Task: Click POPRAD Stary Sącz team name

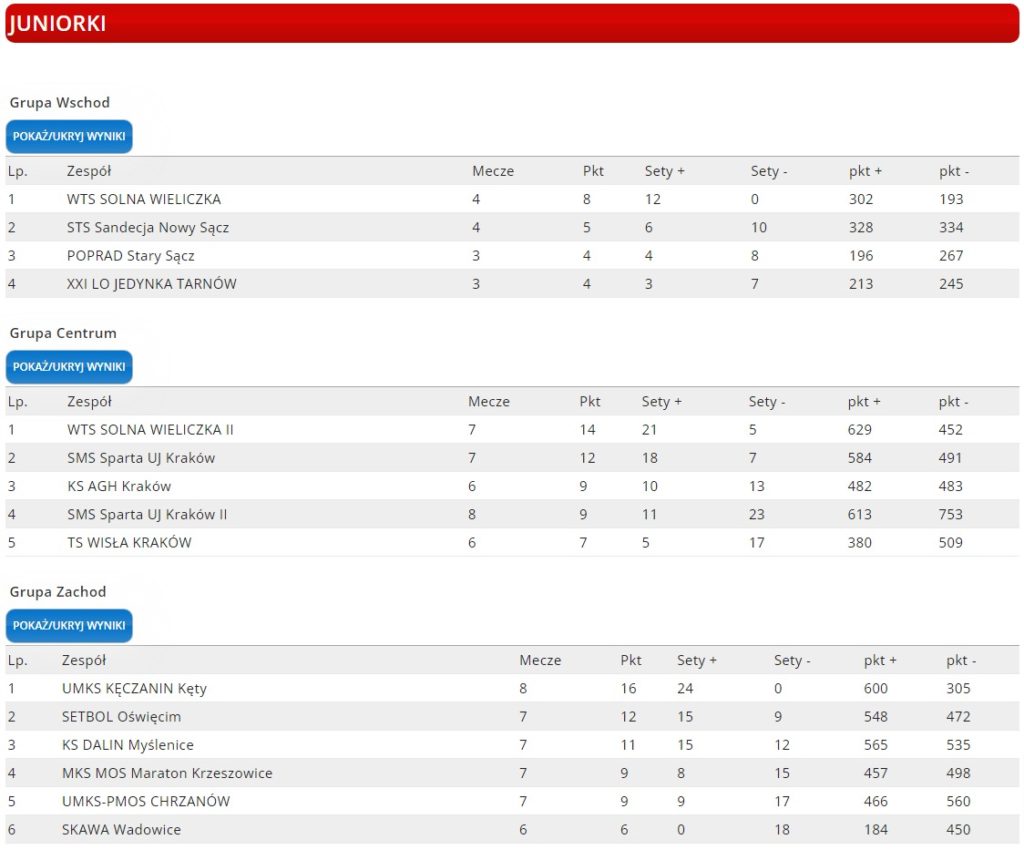Action: (x=131, y=256)
